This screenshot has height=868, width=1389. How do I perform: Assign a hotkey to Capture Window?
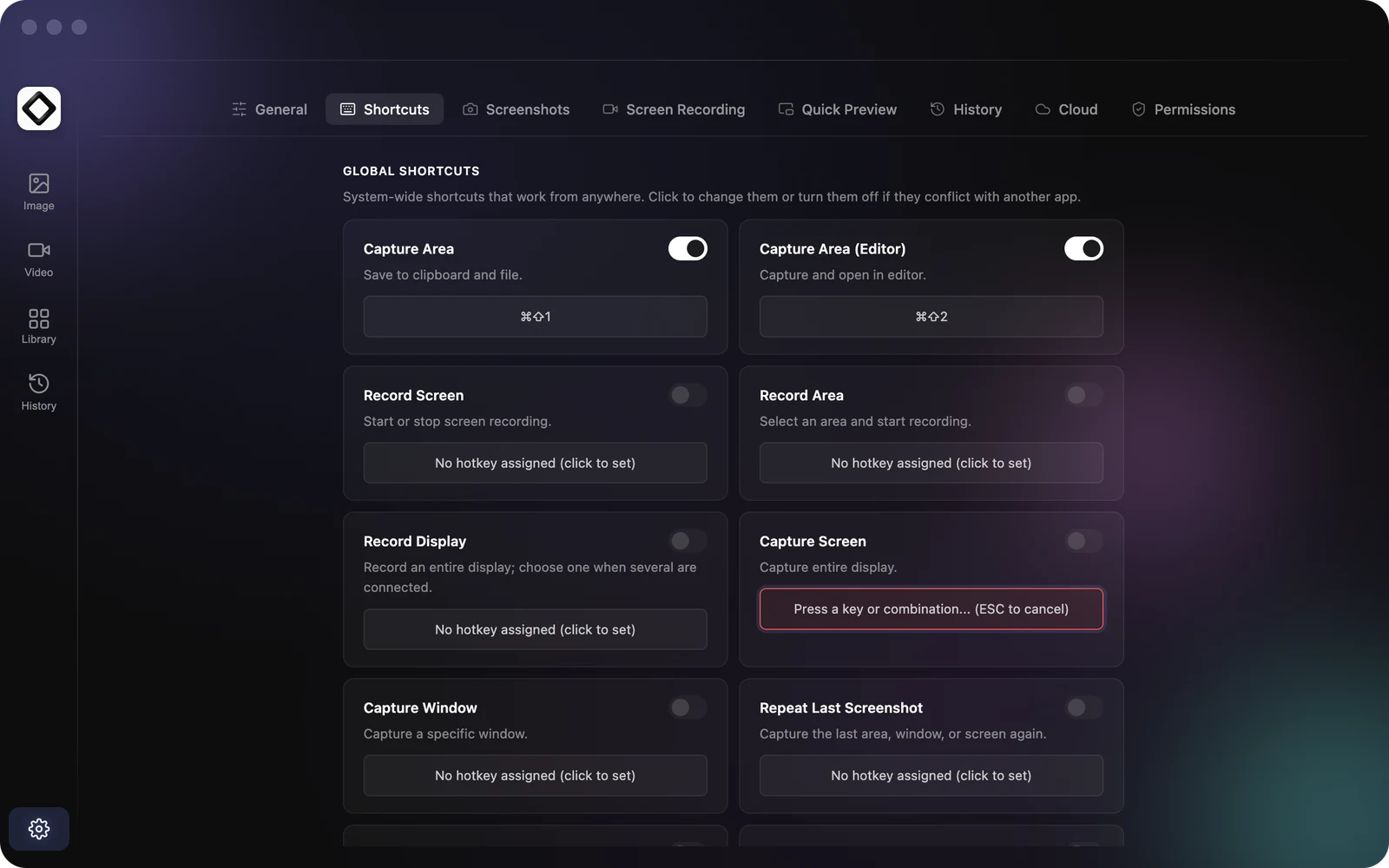[535, 775]
